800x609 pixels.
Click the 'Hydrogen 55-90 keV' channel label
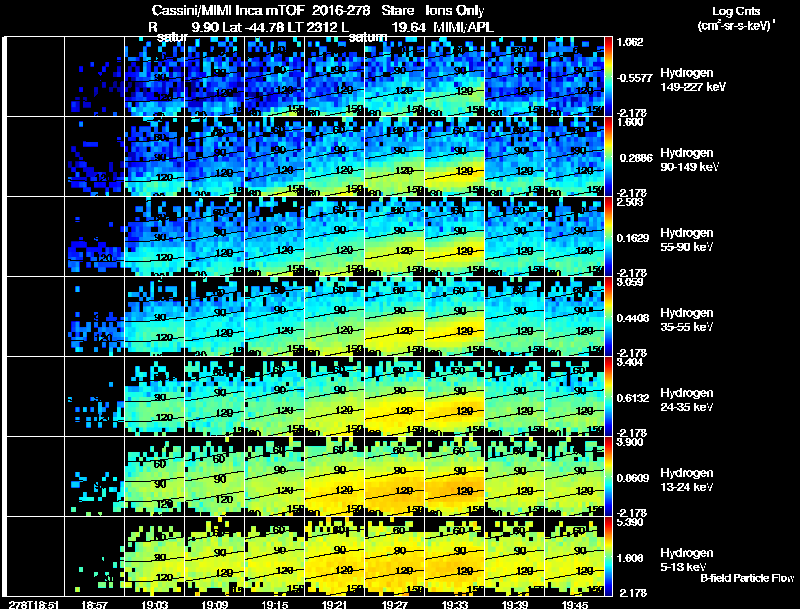pyautogui.click(x=687, y=240)
